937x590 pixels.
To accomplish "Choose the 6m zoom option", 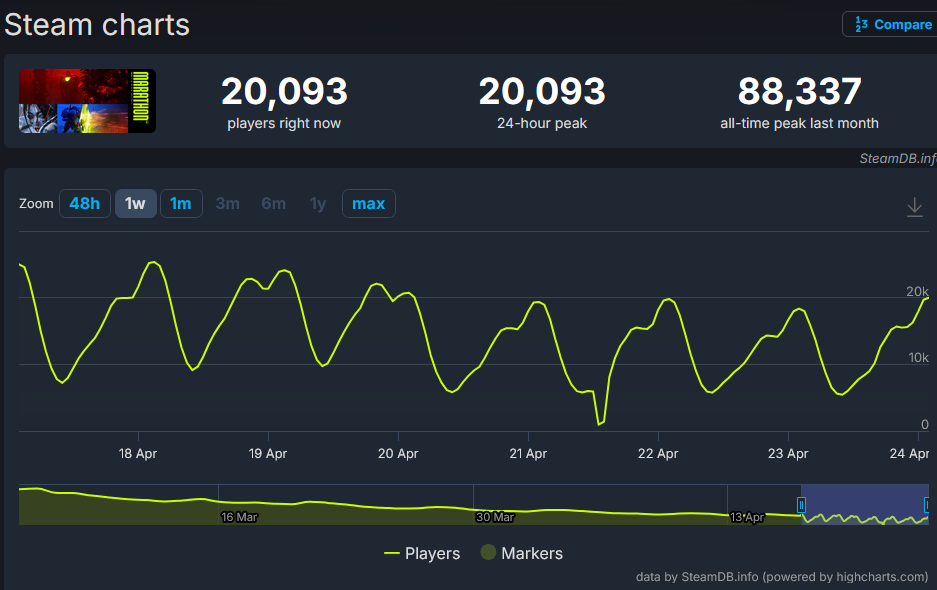I will point(273,204).
